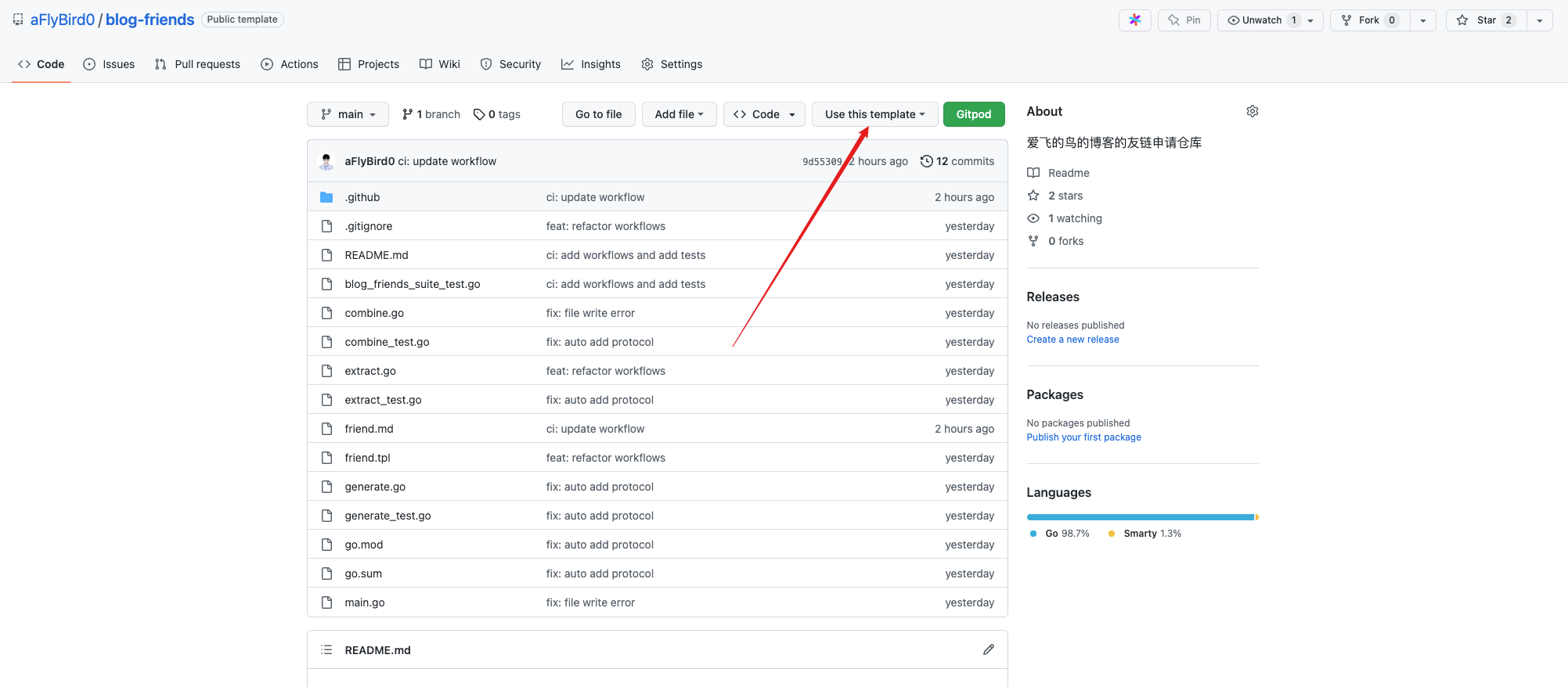The height and width of the screenshot is (687, 1568).
Task: Open main.go file
Action: click(x=365, y=602)
